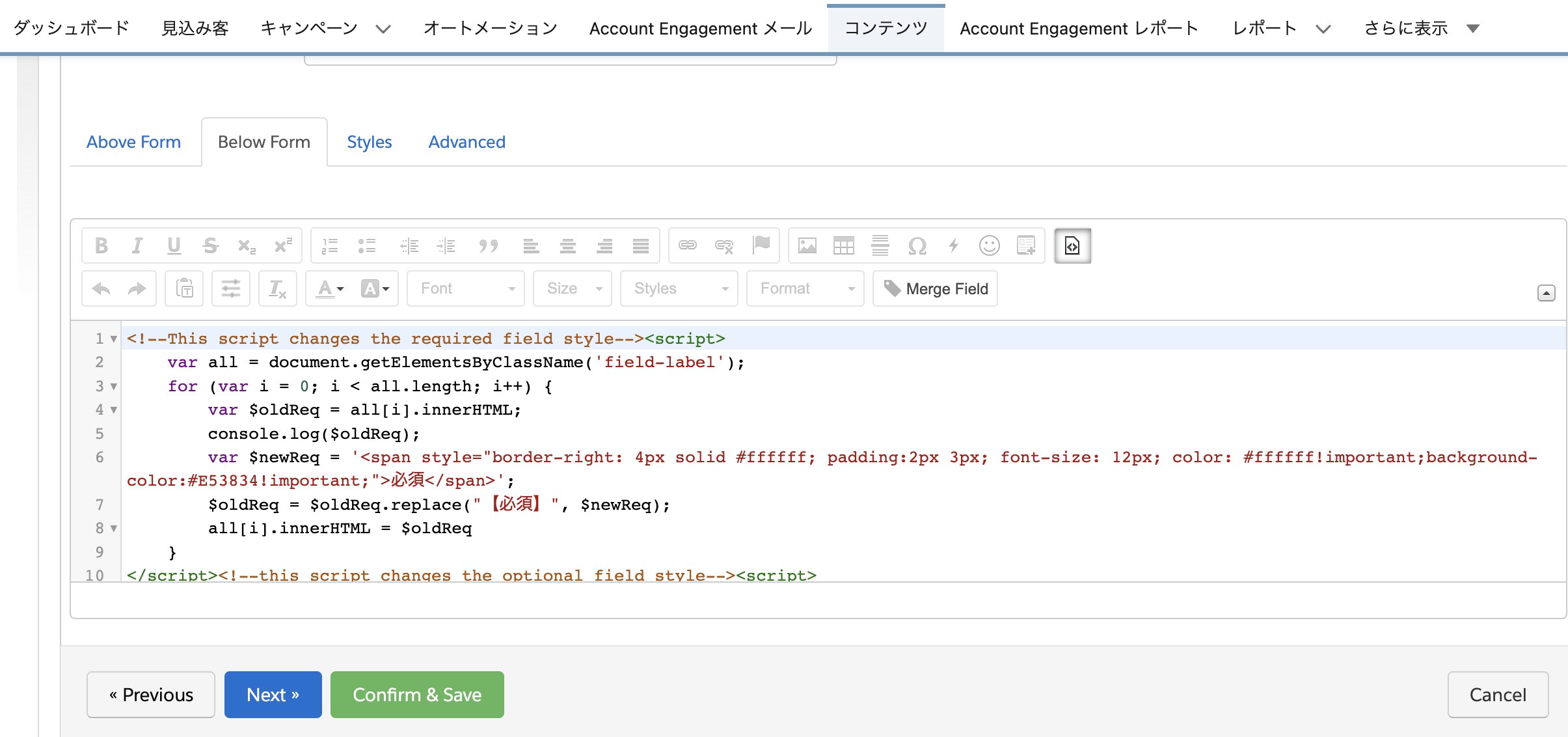This screenshot has width=1568, height=737.
Task: Open the Font dropdown
Action: [466, 288]
